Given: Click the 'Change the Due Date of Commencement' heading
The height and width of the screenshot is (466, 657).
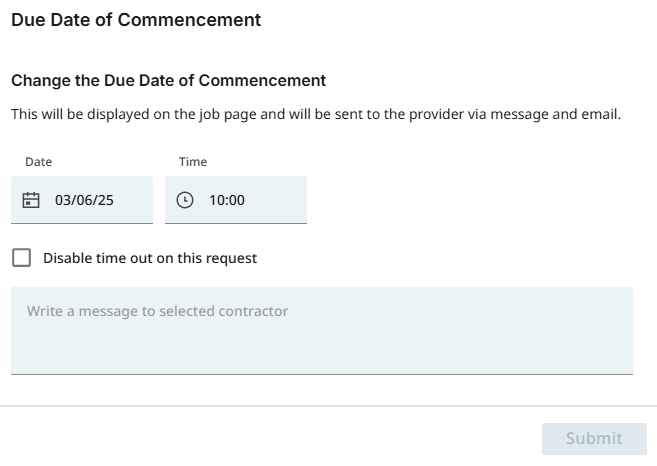Looking at the screenshot, I should 168,80.
